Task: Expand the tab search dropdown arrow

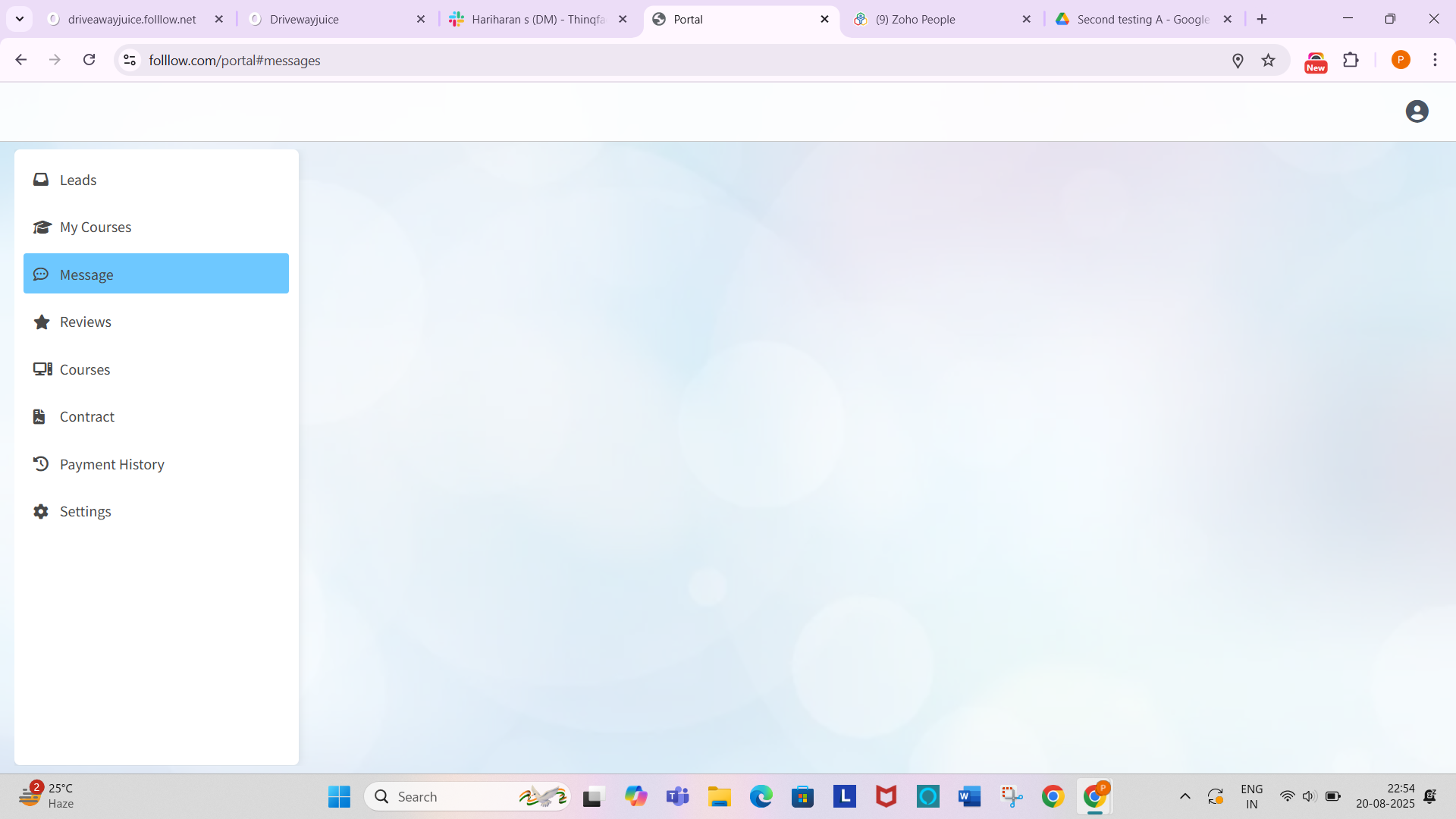Action: coord(20,20)
